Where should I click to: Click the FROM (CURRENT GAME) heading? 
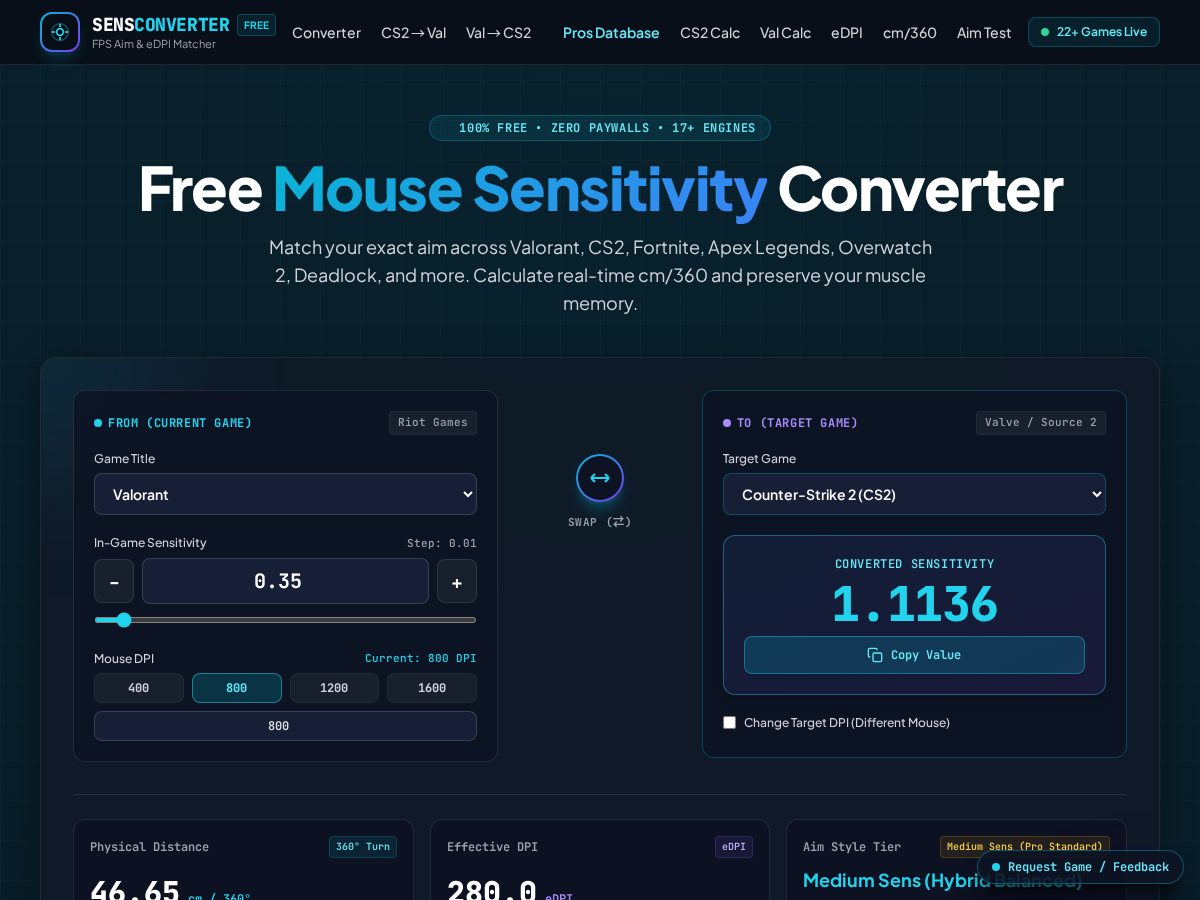(x=180, y=423)
